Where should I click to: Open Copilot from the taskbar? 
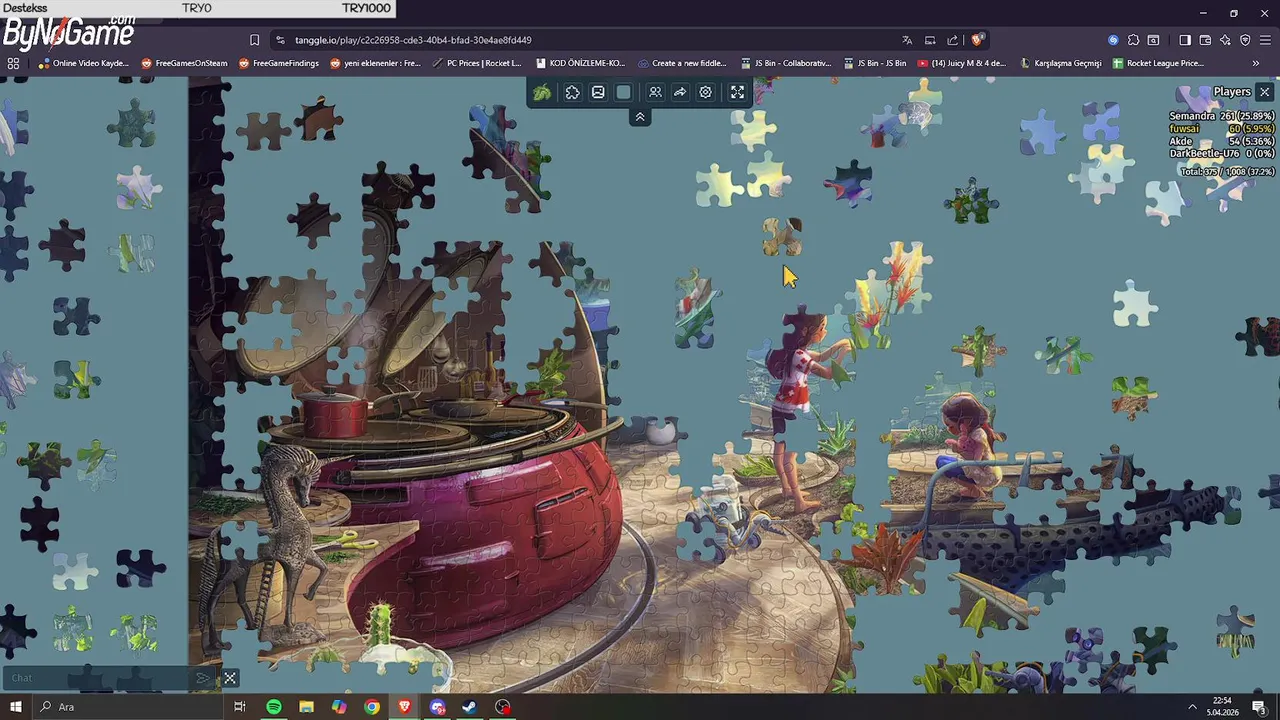[x=339, y=707]
